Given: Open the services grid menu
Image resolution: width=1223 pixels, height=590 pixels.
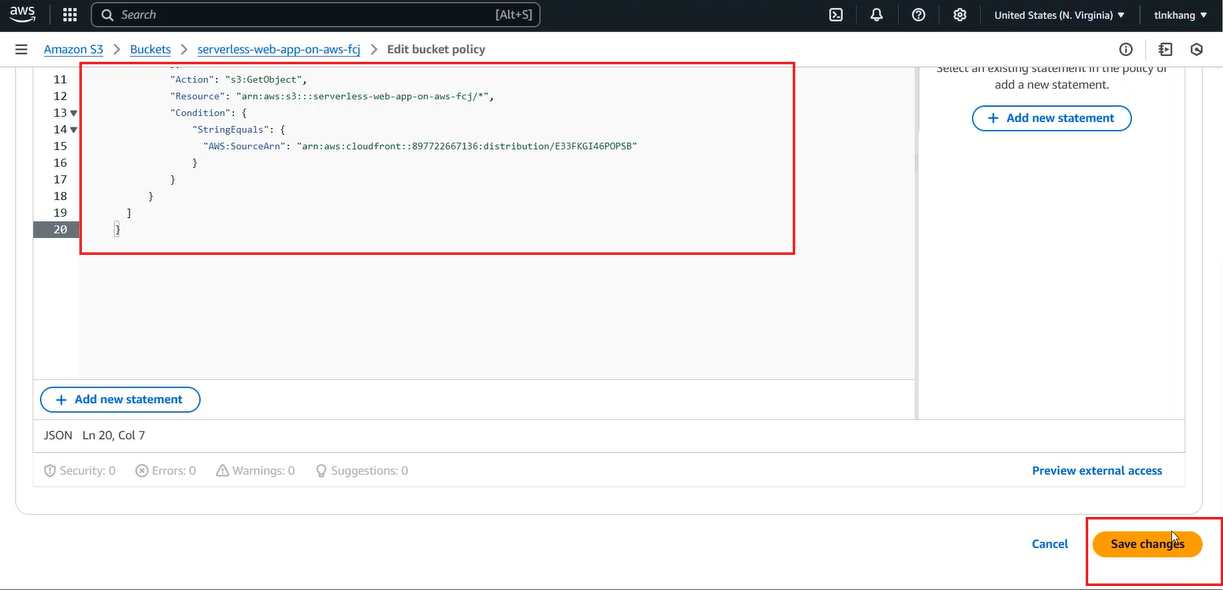Looking at the screenshot, I should point(70,15).
